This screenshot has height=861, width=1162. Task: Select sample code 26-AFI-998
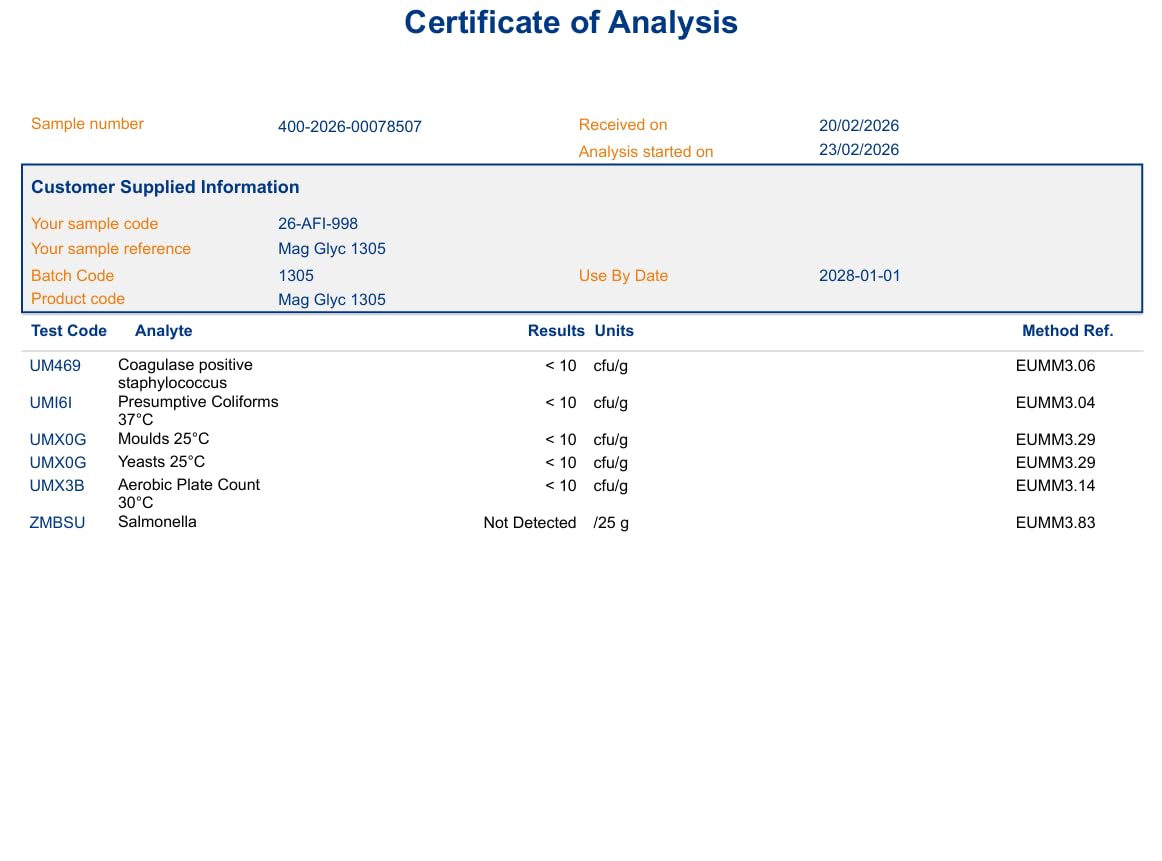coord(318,224)
